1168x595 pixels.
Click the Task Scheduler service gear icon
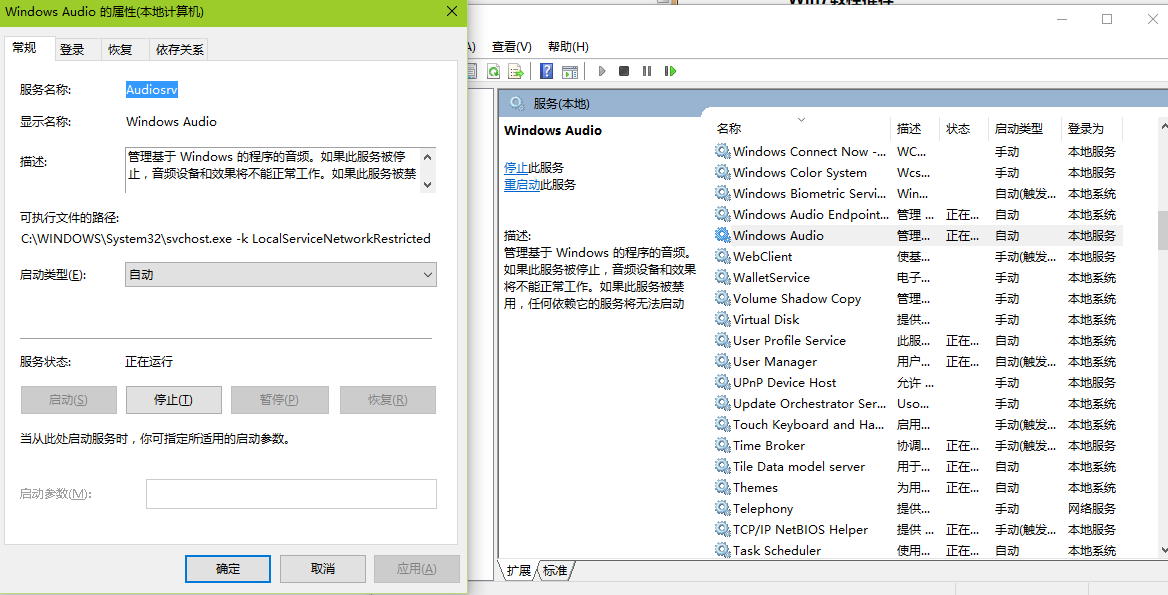(722, 550)
